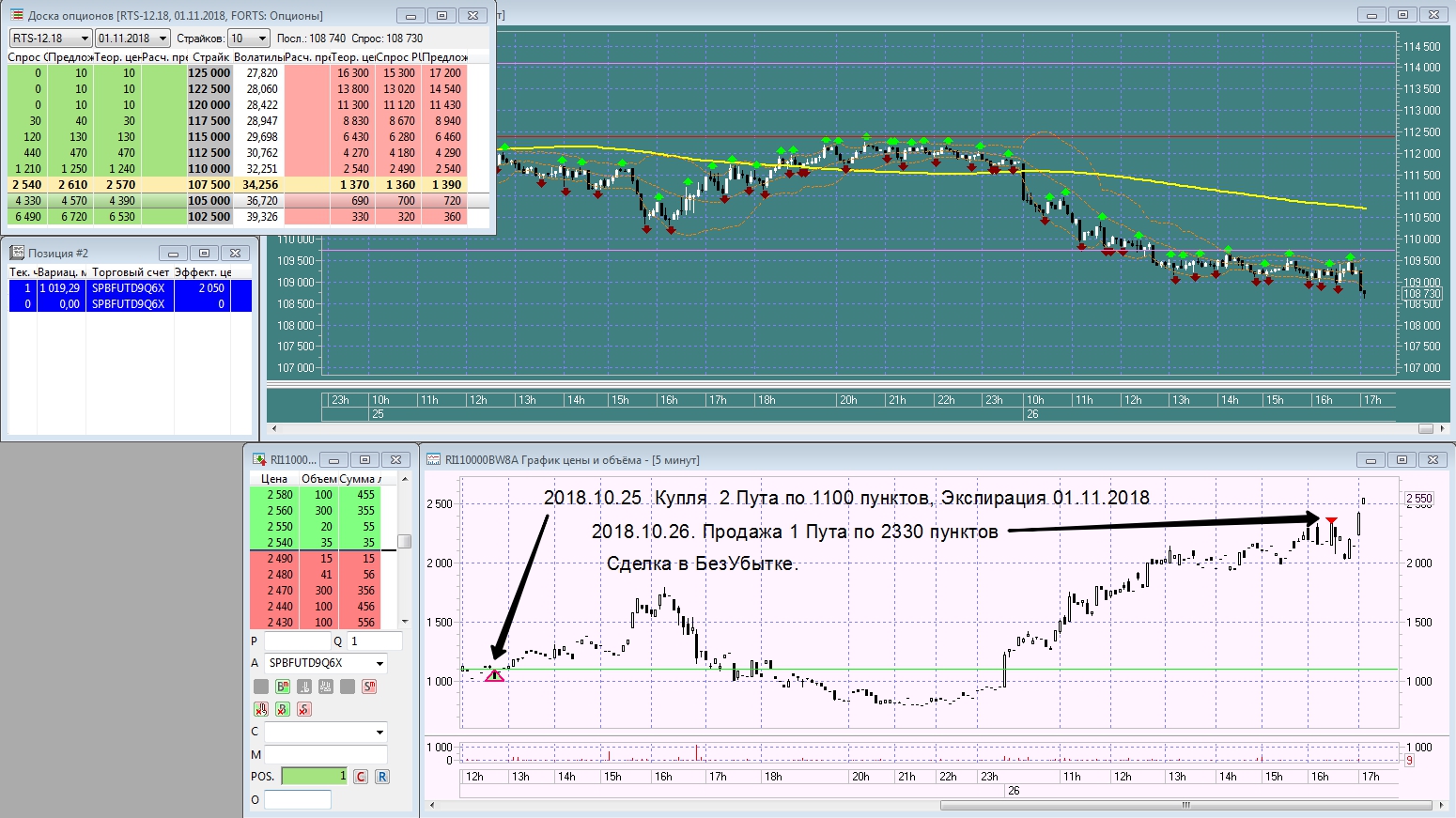Viewport: 1456px width, 818px height.
Task: Open the 01.11.2018 expiration date dropdown
Action: pyautogui.click(x=163, y=39)
